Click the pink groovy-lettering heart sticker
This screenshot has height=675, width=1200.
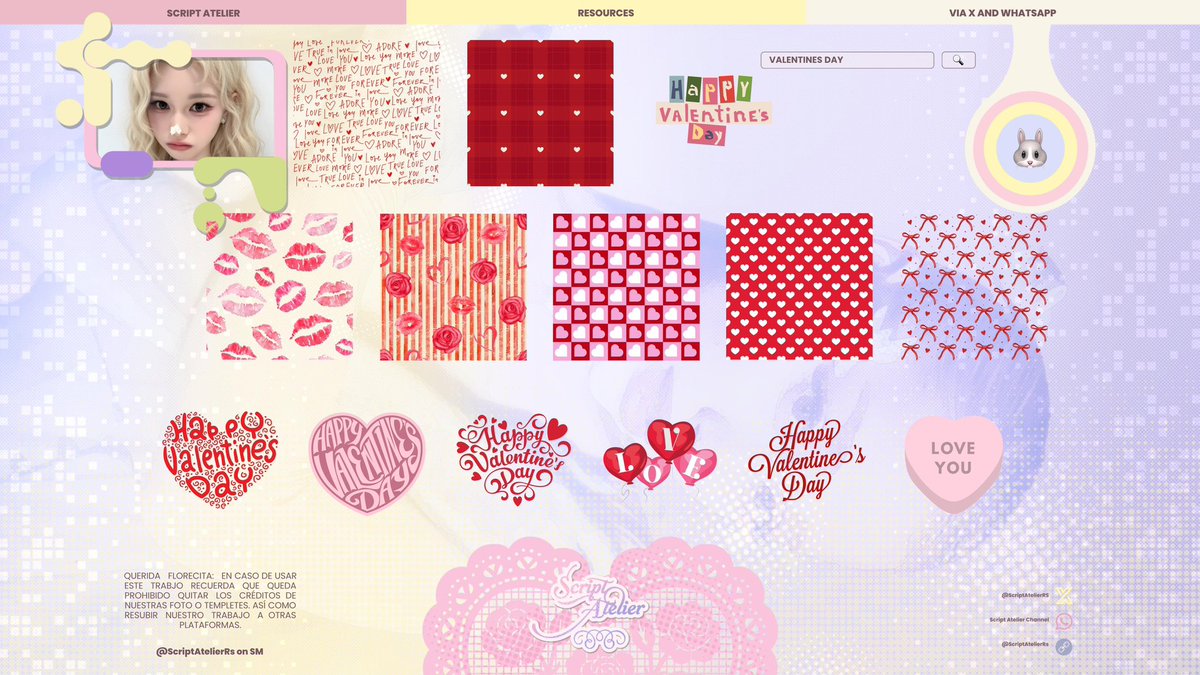pyautogui.click(x=366, y=463)
